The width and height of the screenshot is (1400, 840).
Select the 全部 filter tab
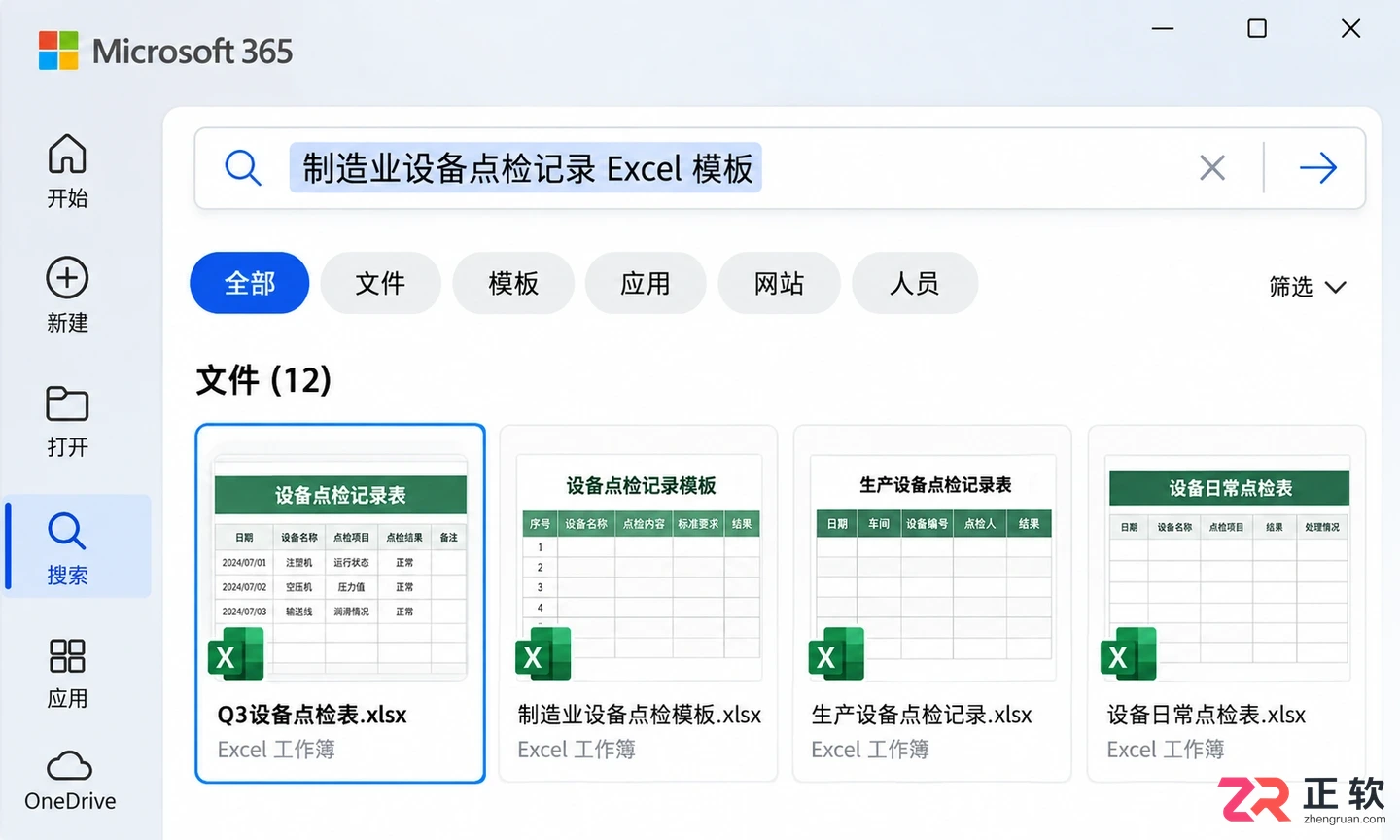click(x=250, y=283)
